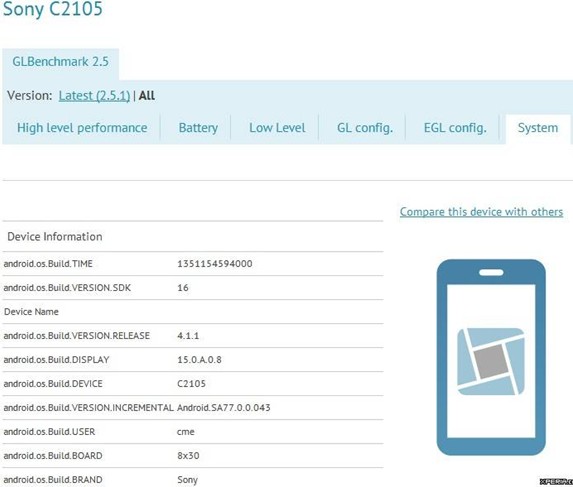Go to the GL config. tab

(x=365, y=128)
